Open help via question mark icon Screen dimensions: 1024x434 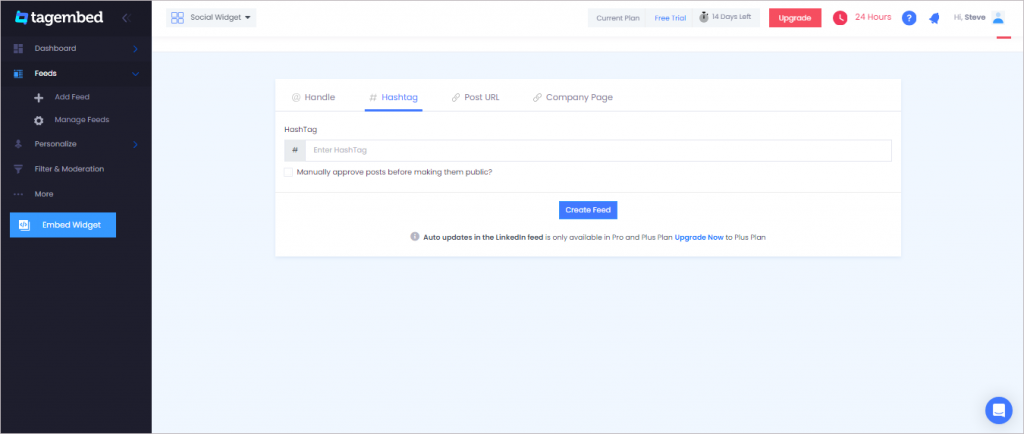pyautogui.click(x=909, y=18)
